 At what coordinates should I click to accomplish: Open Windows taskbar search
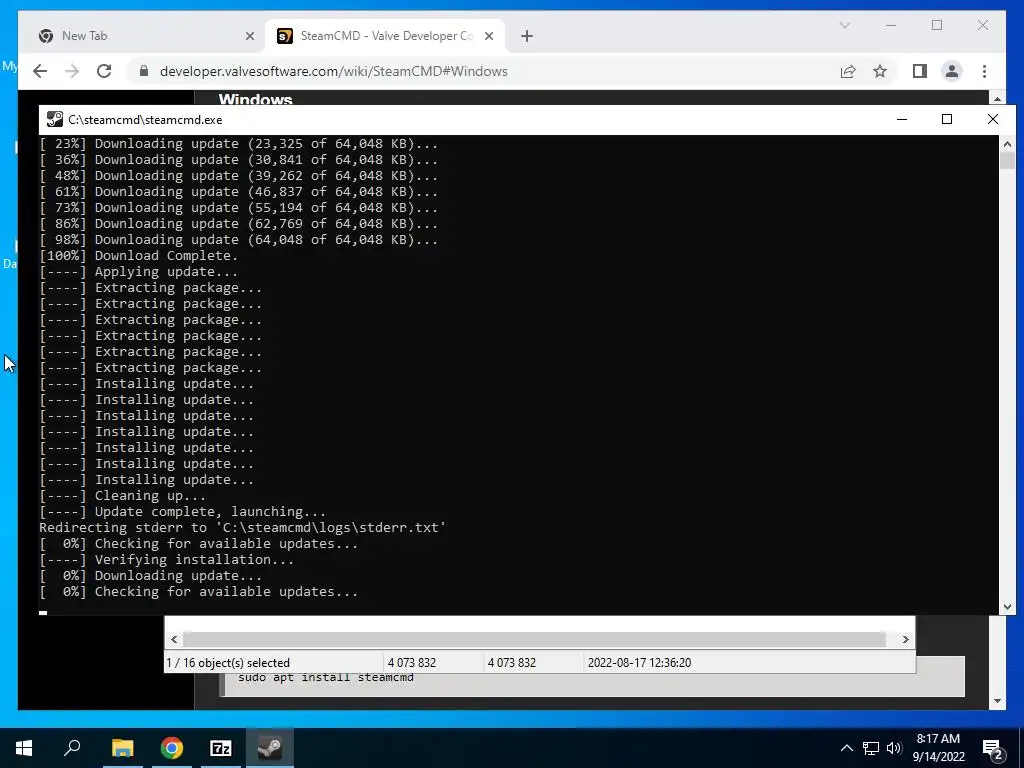point(72,748)
